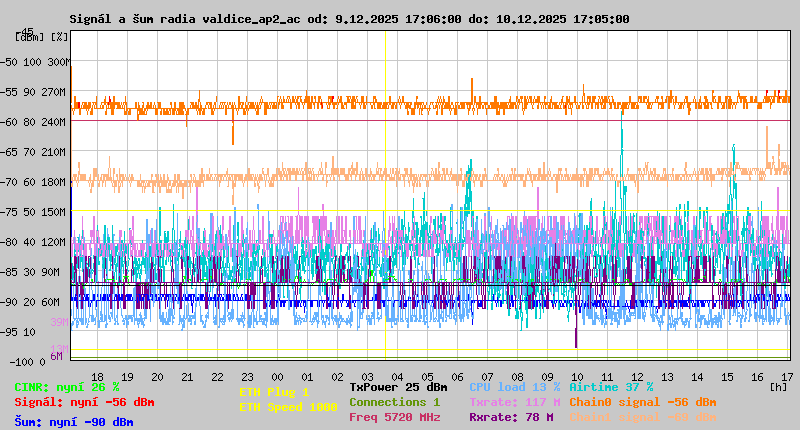
Task: Select the ETH Speed 1000 legend label
Action: 288,407
